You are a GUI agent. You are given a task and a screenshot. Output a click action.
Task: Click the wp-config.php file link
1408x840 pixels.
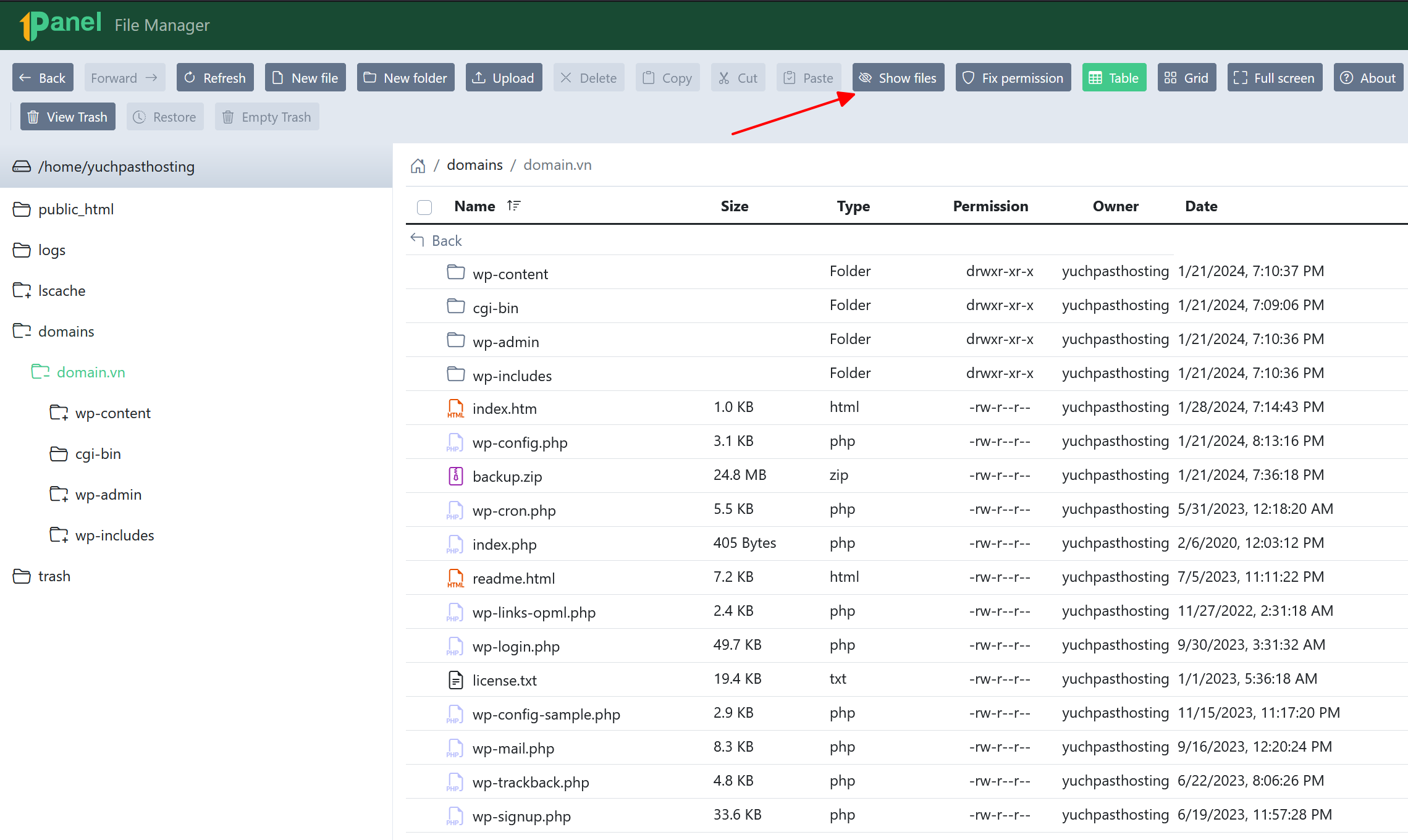[x=521, y=442]
